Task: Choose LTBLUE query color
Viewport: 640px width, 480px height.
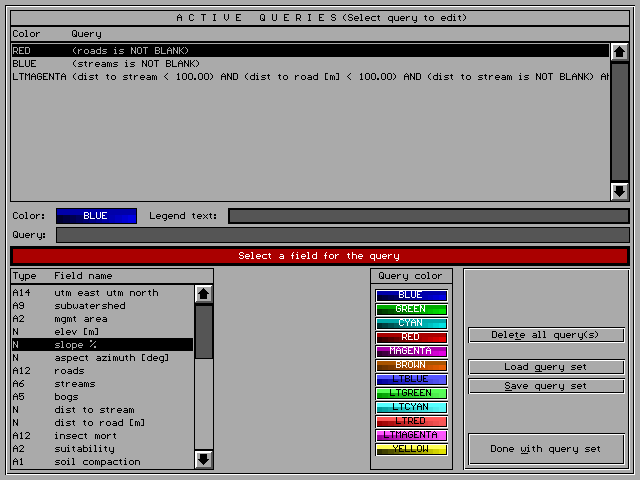Action: (411, 379)
